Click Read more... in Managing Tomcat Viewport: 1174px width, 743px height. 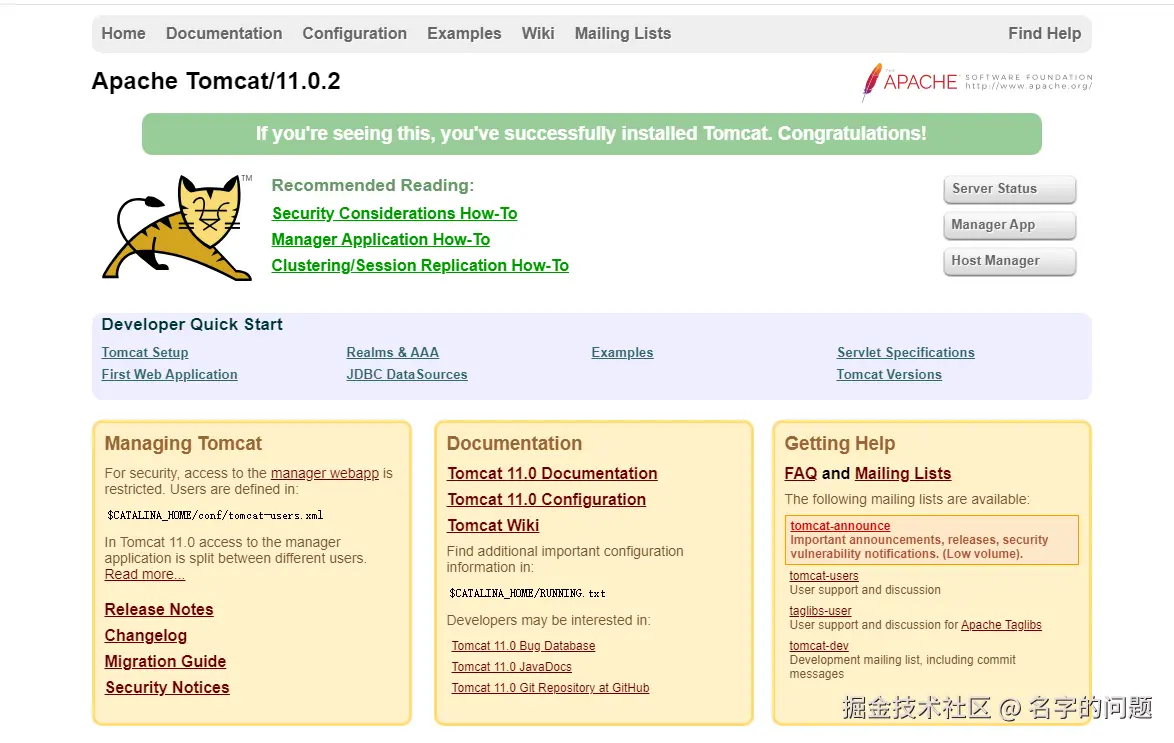tap(145, 574)
